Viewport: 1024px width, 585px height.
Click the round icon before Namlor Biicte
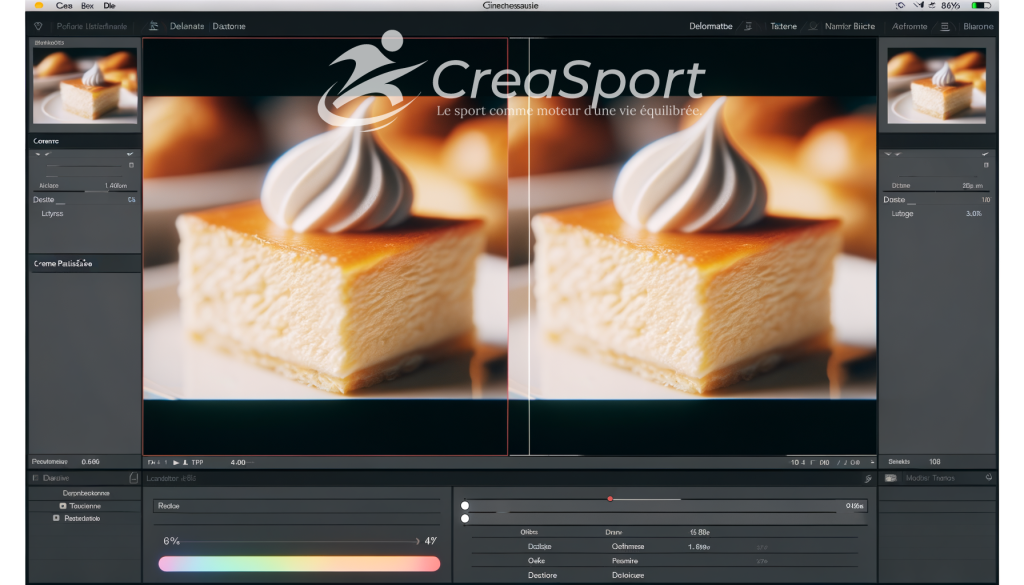click(x=812, y=26)
